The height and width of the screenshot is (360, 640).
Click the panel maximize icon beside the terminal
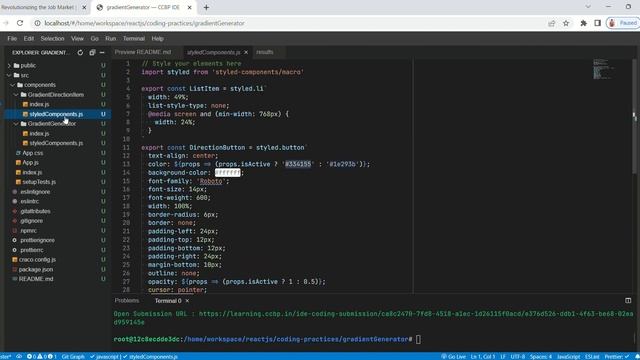coord(628,300)
